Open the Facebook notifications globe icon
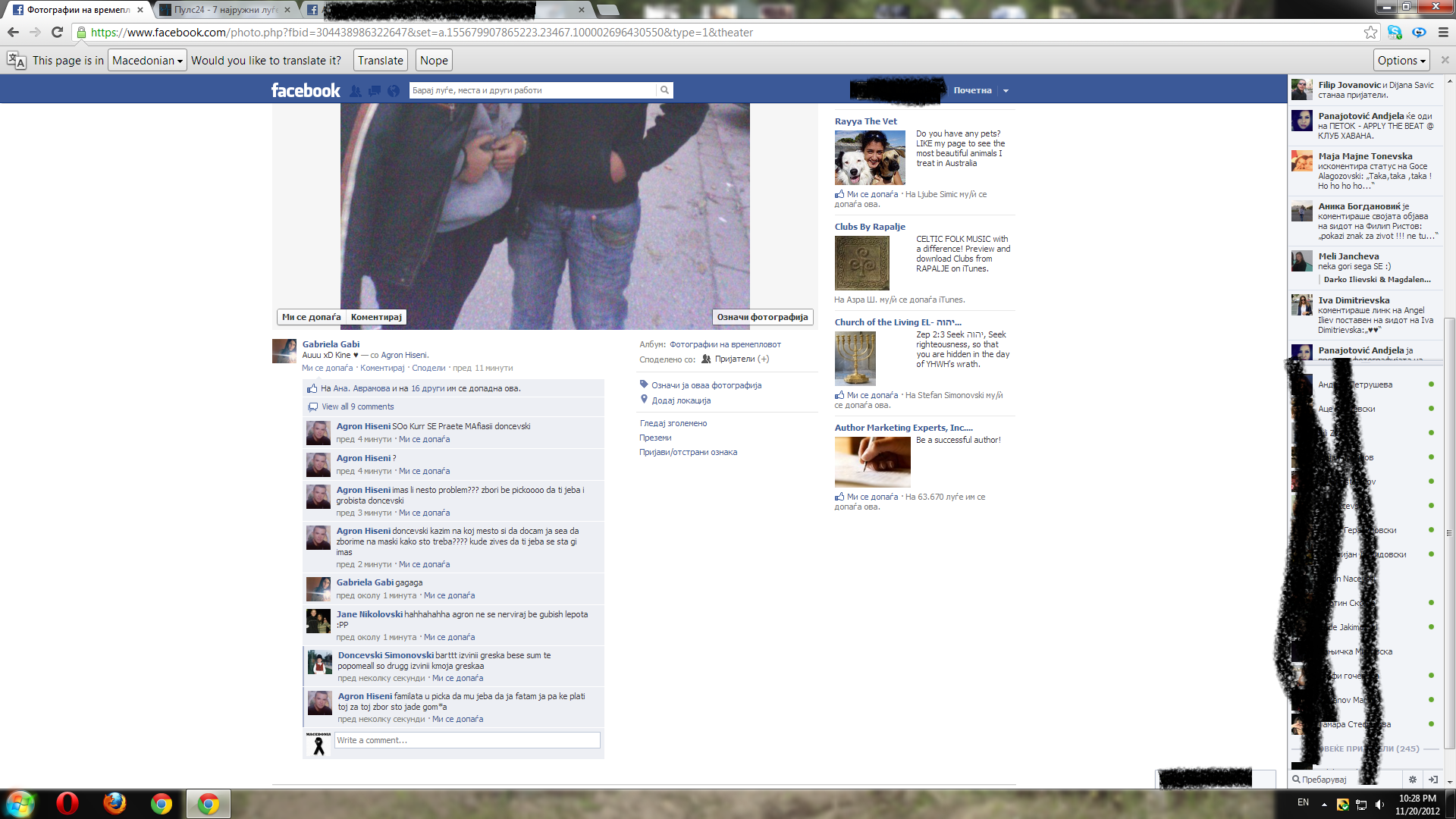 click(x=394, y=91)
